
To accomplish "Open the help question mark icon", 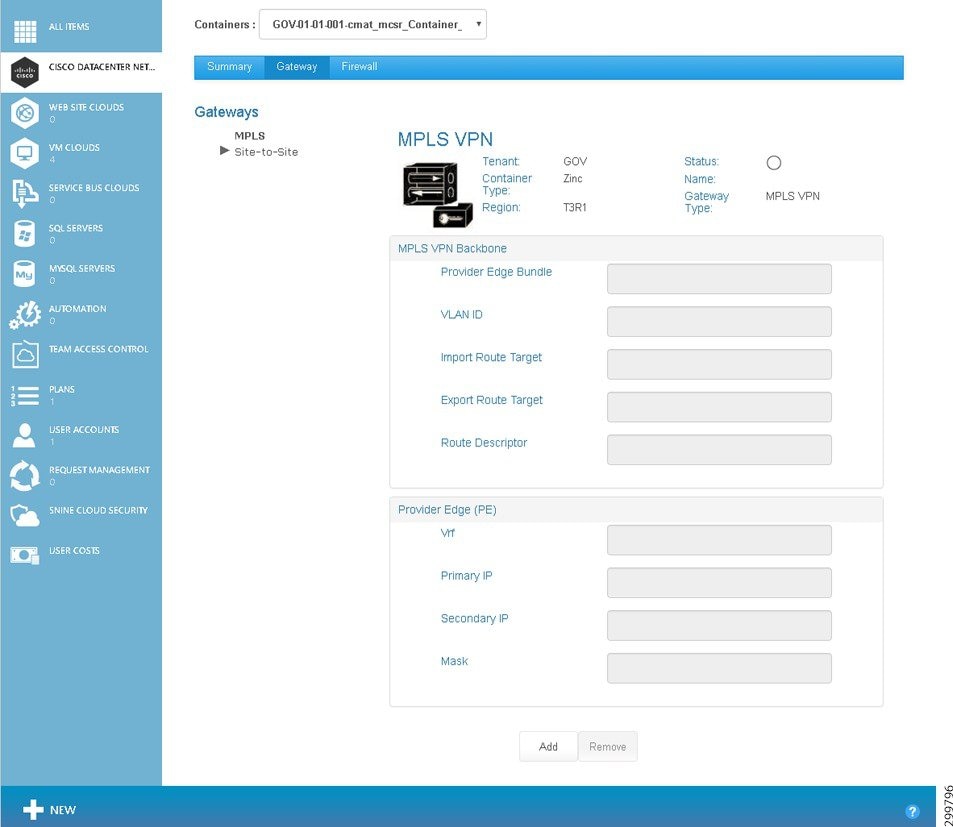I will pyautogui.click(x=911, y=811).
